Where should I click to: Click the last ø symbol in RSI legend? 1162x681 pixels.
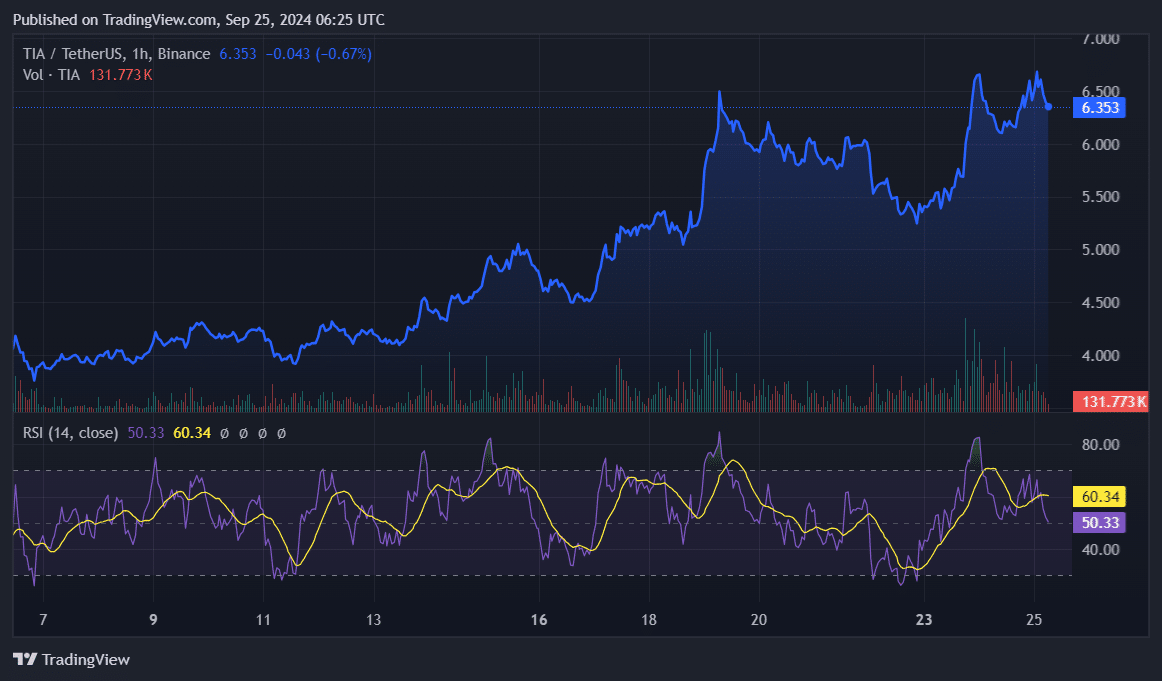click(281, 433)
